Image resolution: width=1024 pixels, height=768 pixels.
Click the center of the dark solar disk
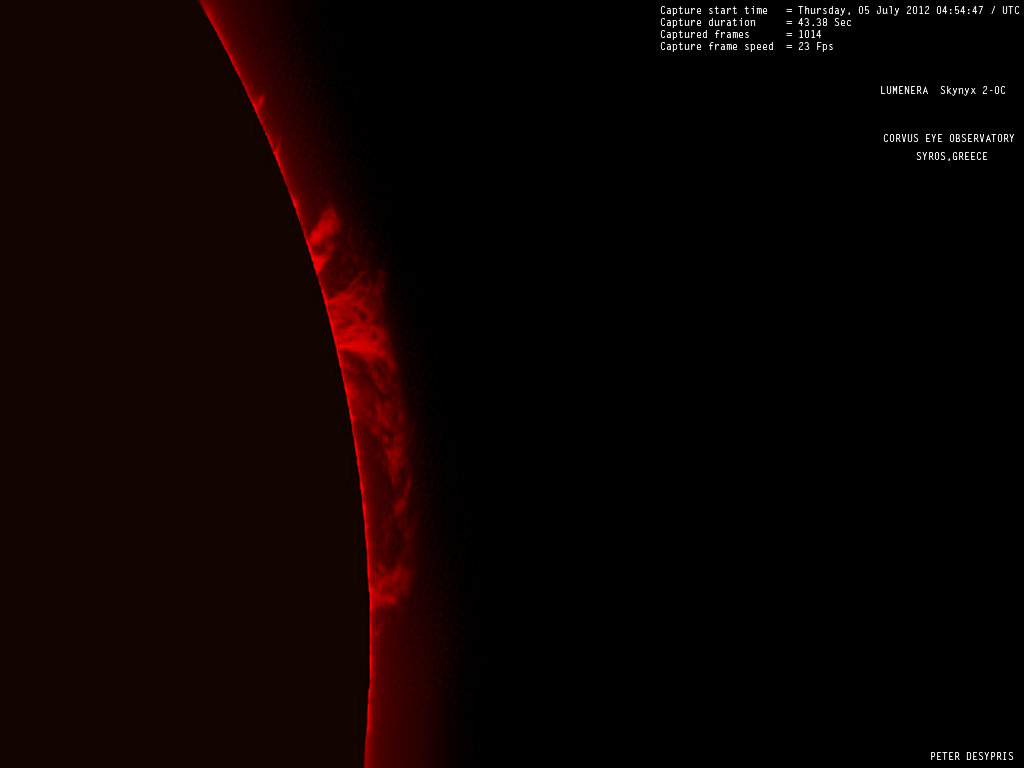pyautogui.click(x=150, y=400)
